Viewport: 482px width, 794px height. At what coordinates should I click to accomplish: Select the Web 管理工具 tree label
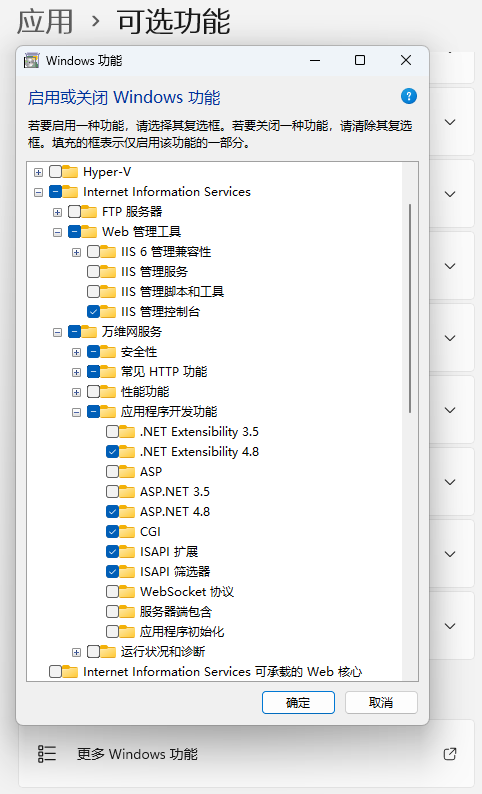click(x=141, y=231)
